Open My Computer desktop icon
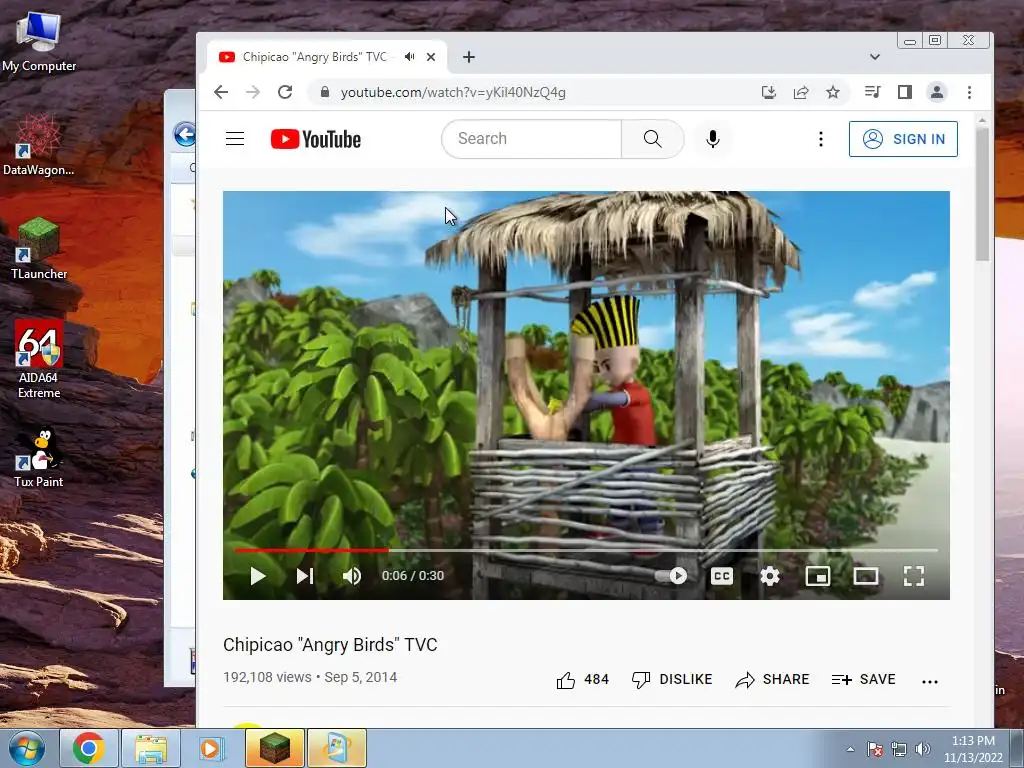Image resolution: width=1024 pixels, height=768 pixels. pyautogui.click(x=39, y=40)
